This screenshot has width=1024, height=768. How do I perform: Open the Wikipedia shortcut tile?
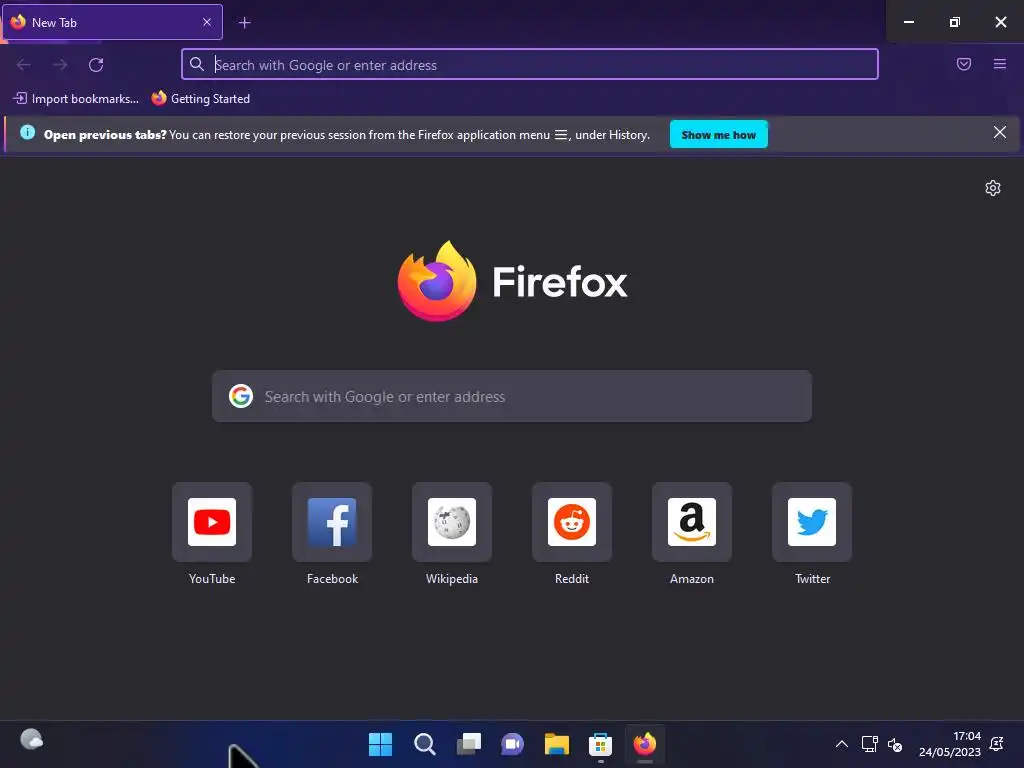point(451,522)
